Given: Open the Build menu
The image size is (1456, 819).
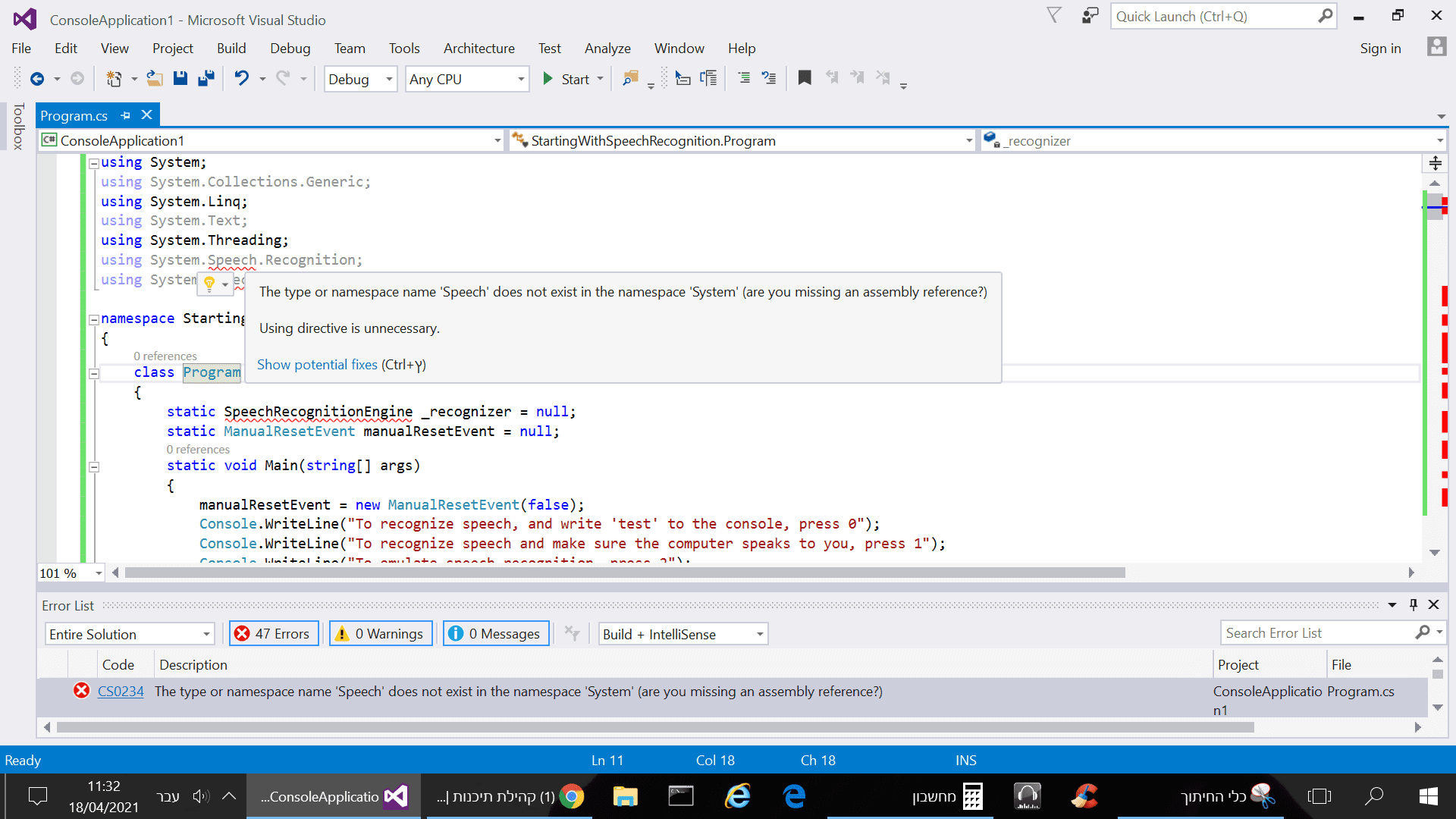Looking at the screenshot, I should [x=231, y=49].
